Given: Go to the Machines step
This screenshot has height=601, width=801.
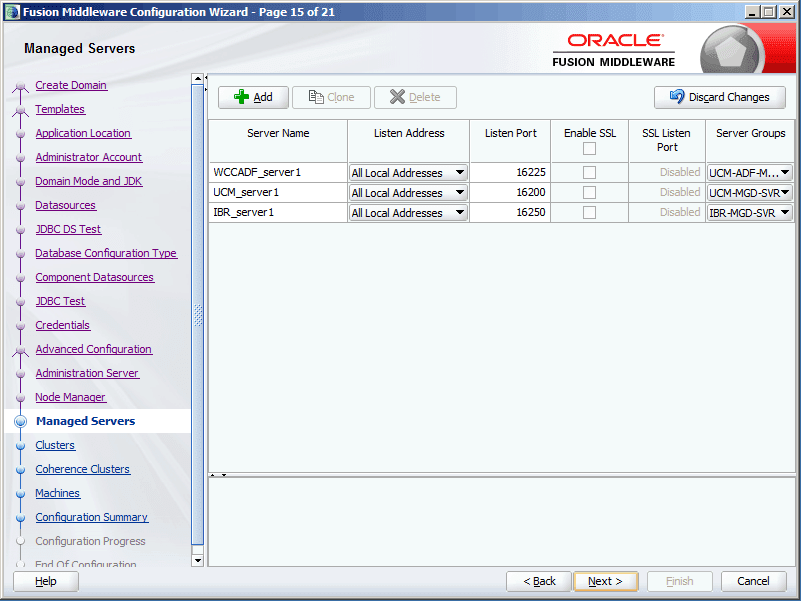Looking at the screenshot, I should click(x=58, y=494).
